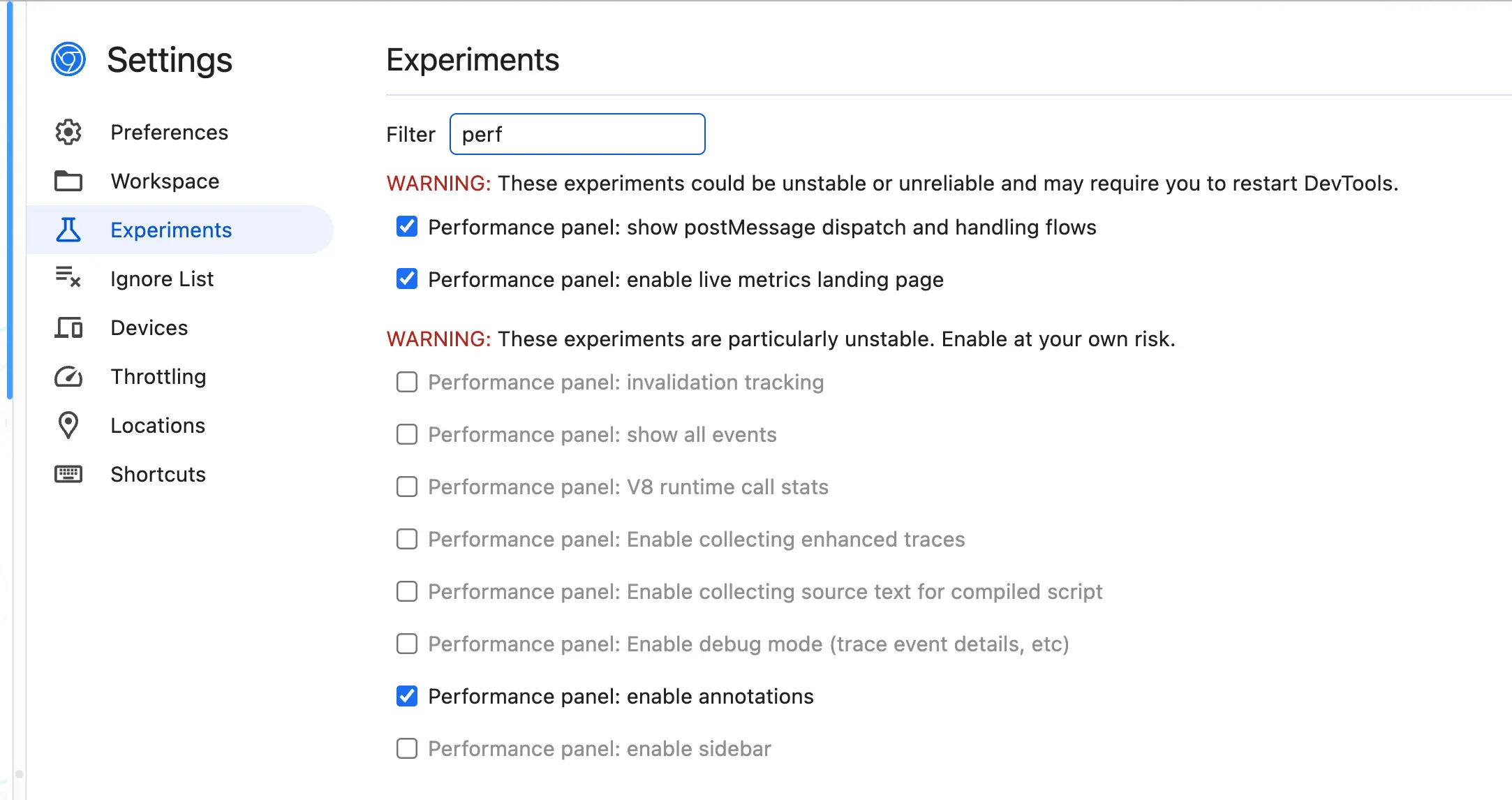The width and height of the screenshot is (1512, 800).
Task: Click the Devices icon in sidebar
Action: 68,327
